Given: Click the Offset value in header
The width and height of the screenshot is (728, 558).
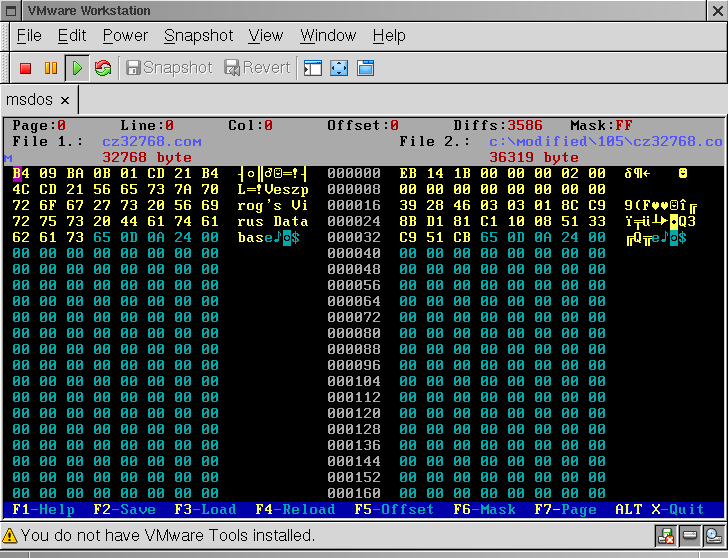Looking at the screenshot, I should point(394,125).
